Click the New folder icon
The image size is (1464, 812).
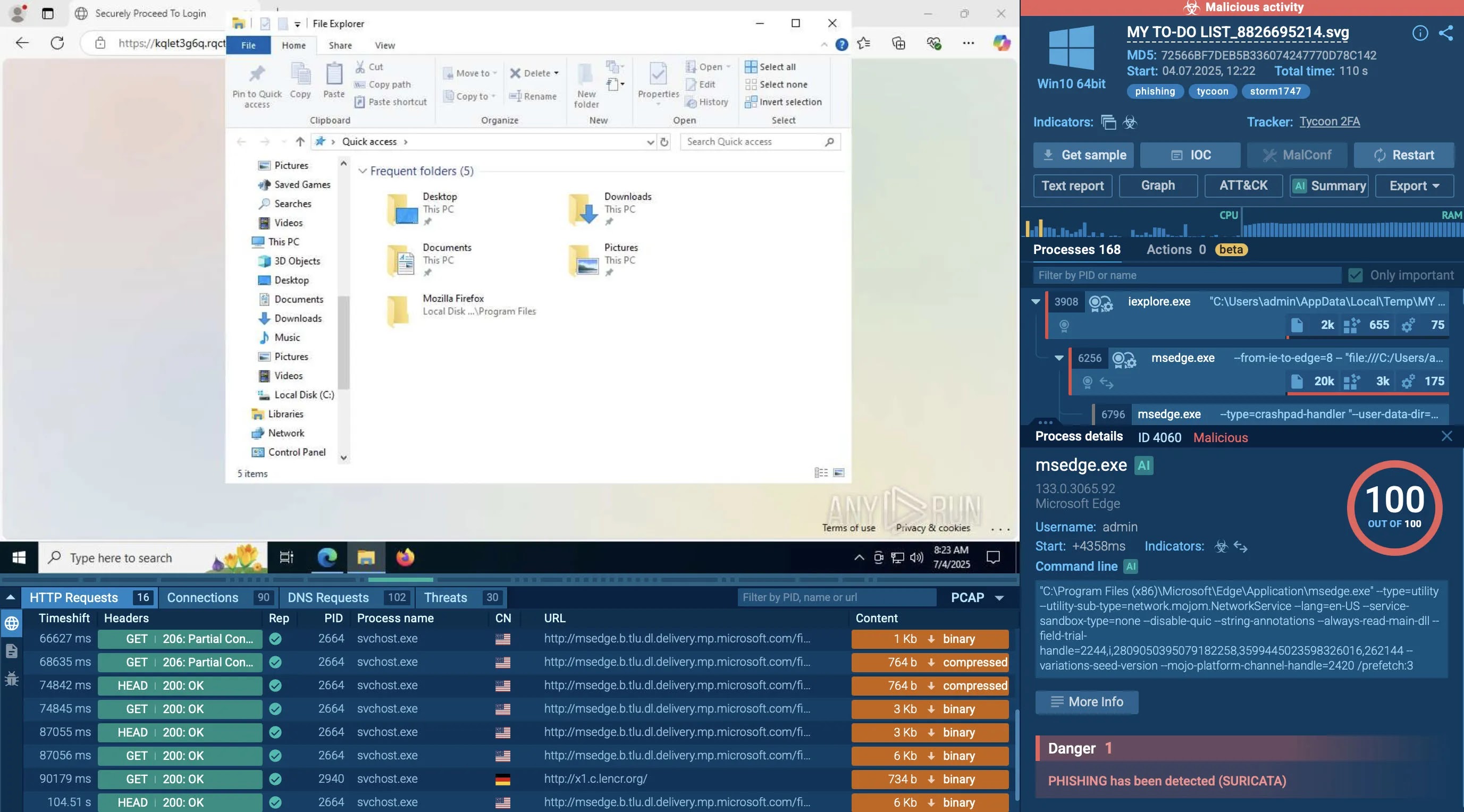click(586, 85)
